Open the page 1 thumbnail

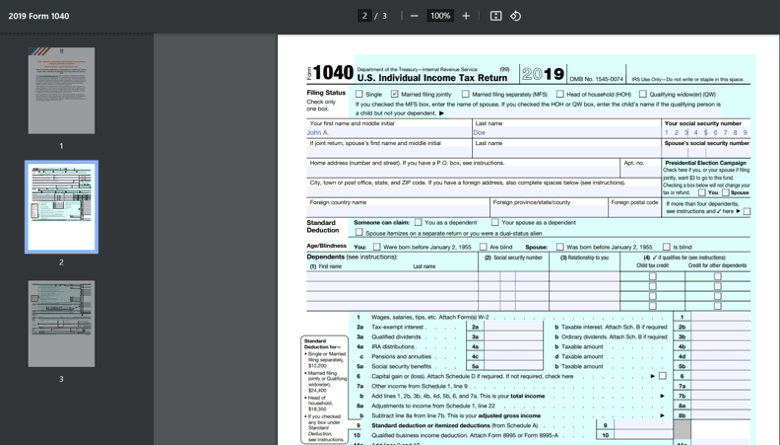61,90
